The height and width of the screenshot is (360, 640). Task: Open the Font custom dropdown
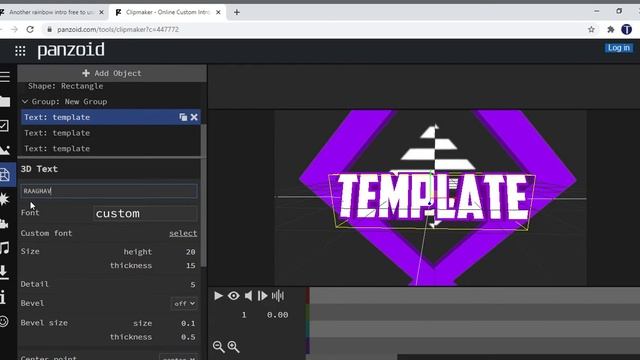point(145,213)
